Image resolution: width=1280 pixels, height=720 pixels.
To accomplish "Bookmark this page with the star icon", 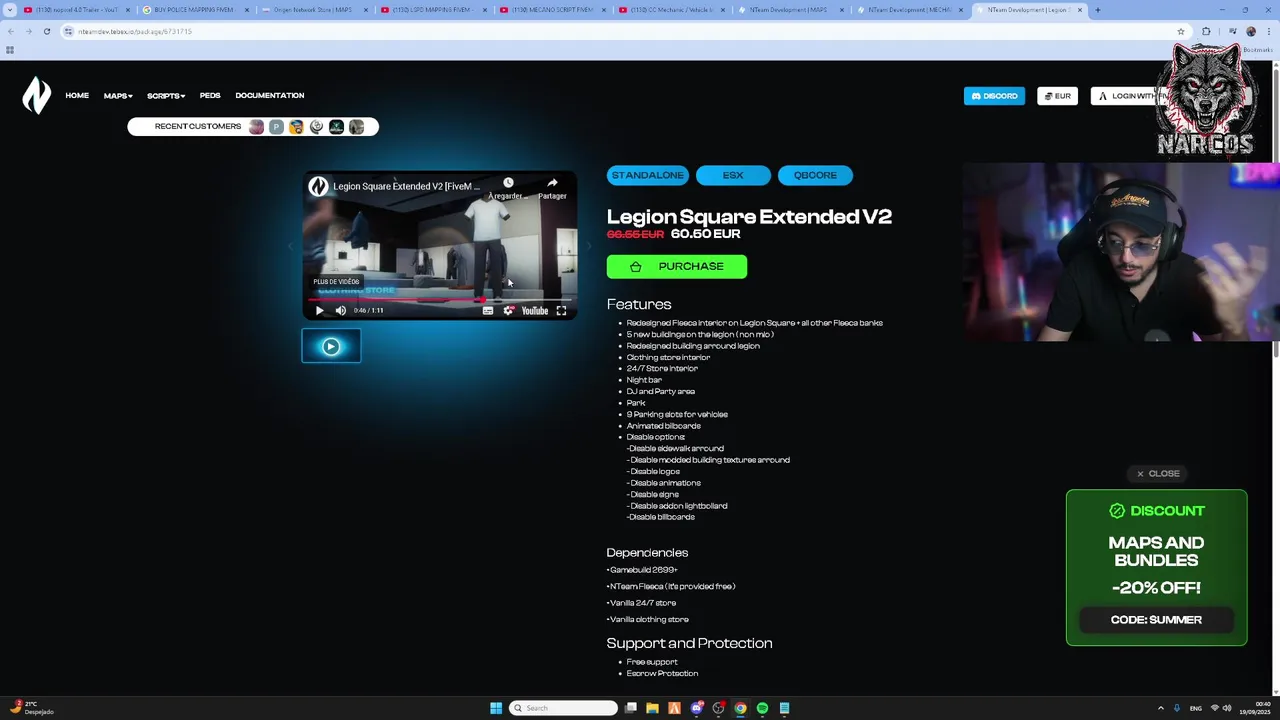I will [1181, 31].
